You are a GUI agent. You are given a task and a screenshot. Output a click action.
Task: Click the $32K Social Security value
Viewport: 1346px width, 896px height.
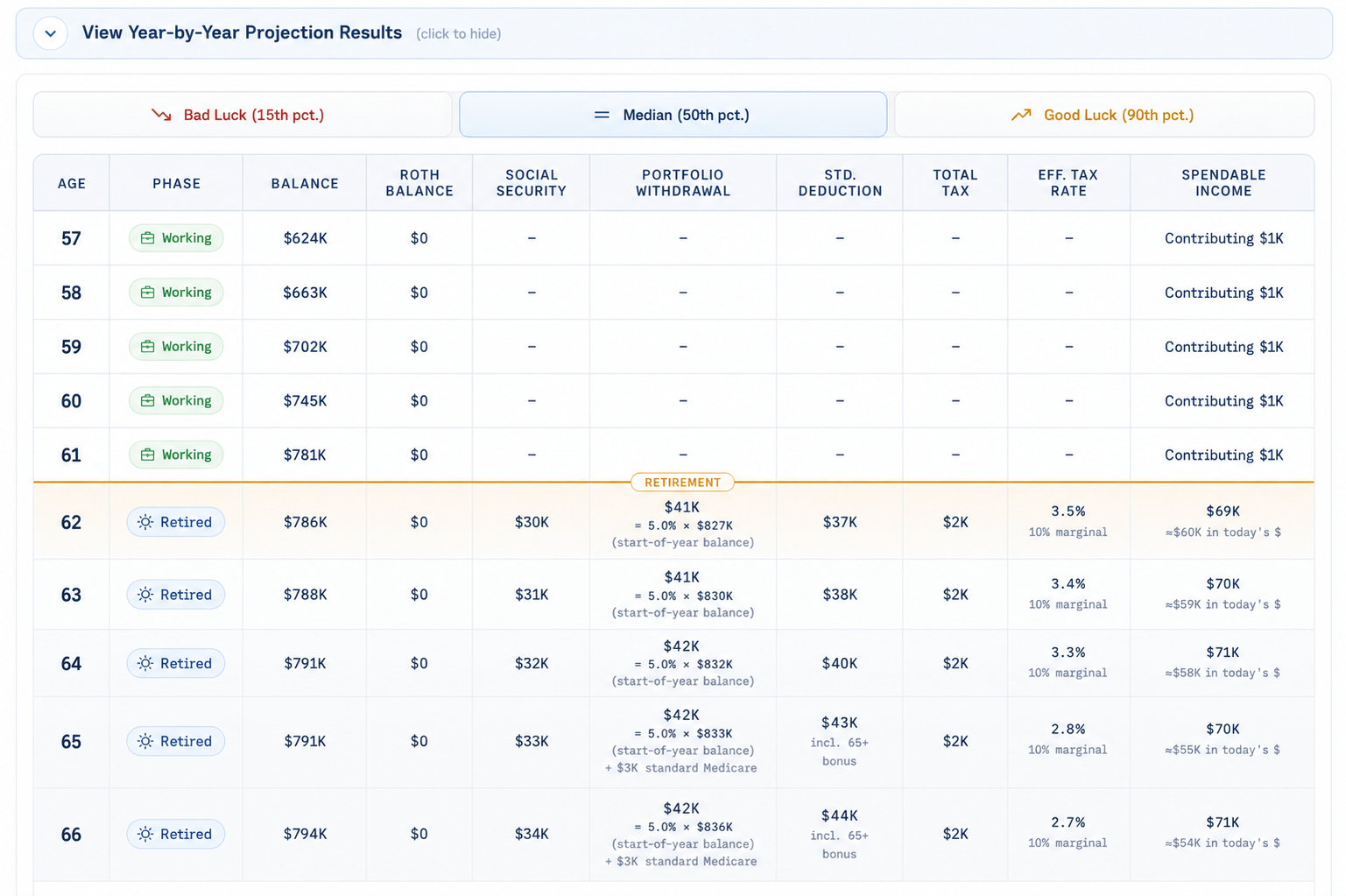(532, 663)
